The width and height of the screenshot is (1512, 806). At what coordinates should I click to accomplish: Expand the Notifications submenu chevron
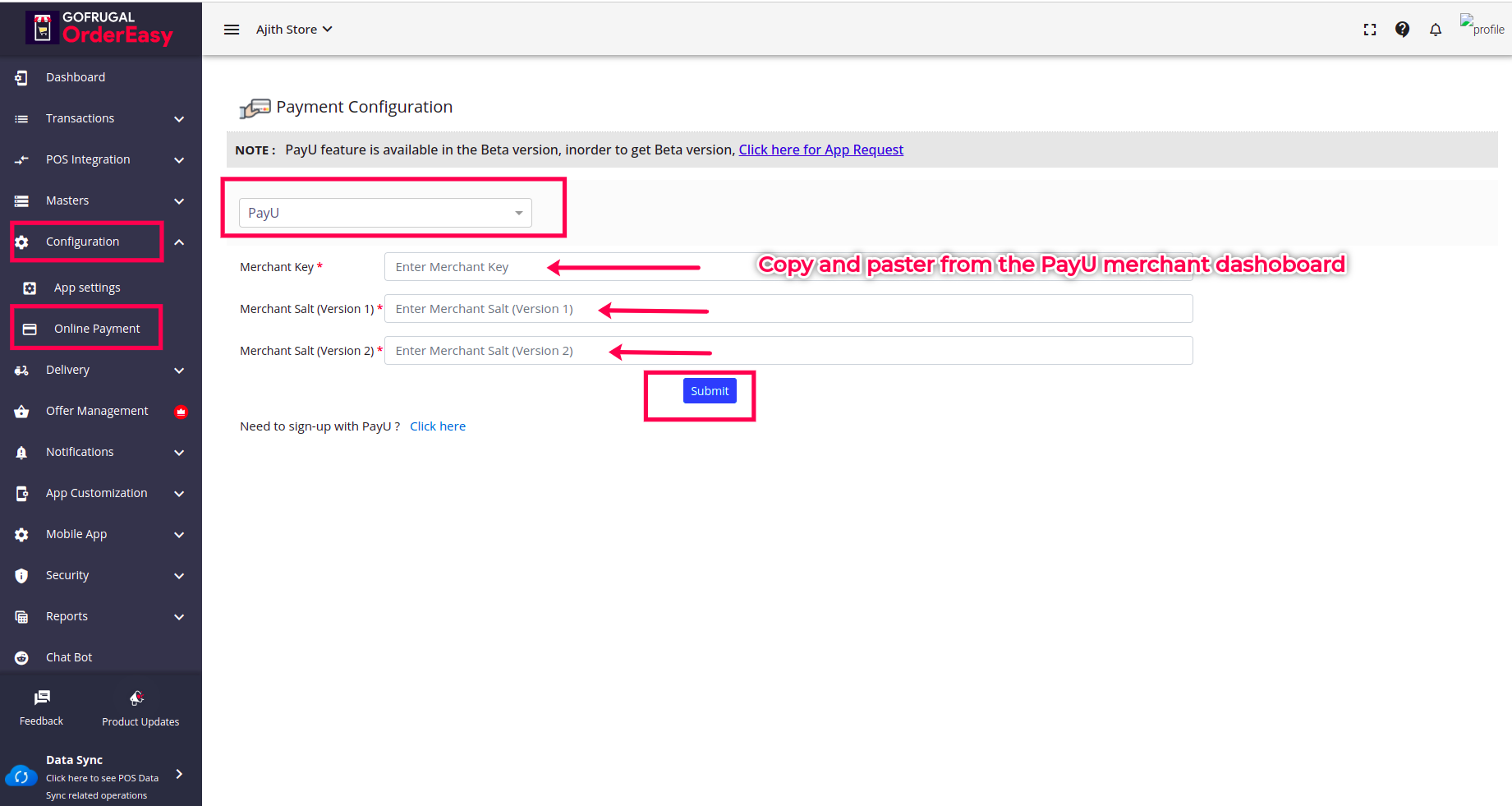(x=179, y=453)
